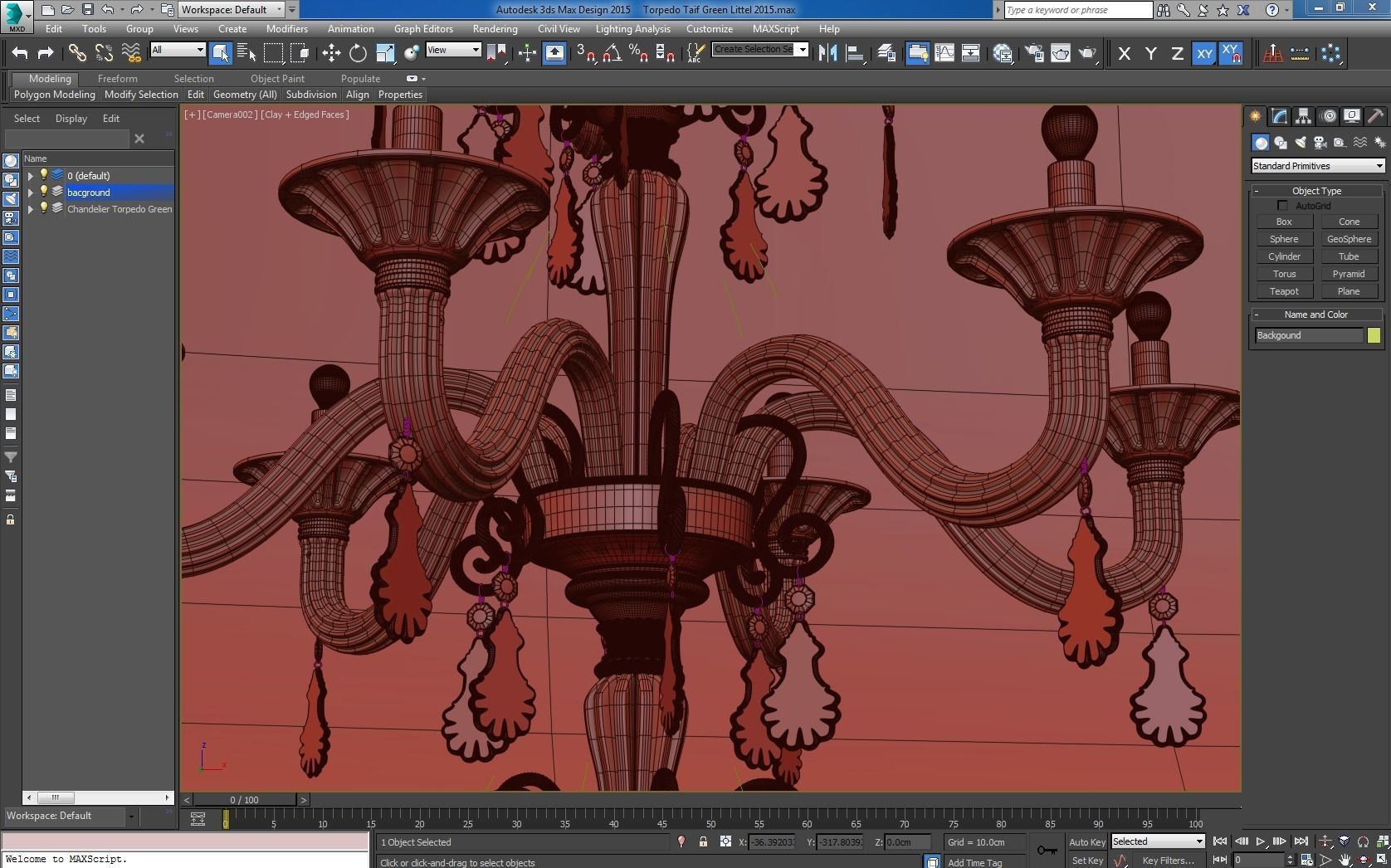The image size is (1391, 868).
Task: Play the animation
Action: click(x=1260, y=841)
